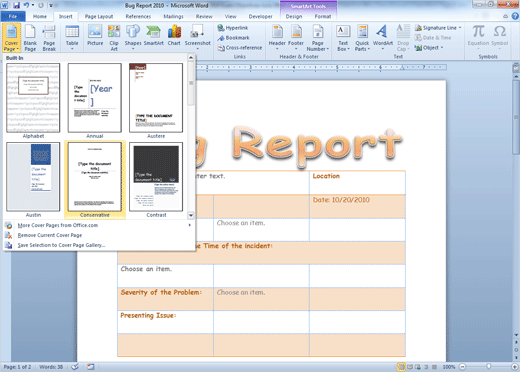The height and width of the screenshot is (372, 520).
Task: Open Word Help question mark
Action: [515, 16]
